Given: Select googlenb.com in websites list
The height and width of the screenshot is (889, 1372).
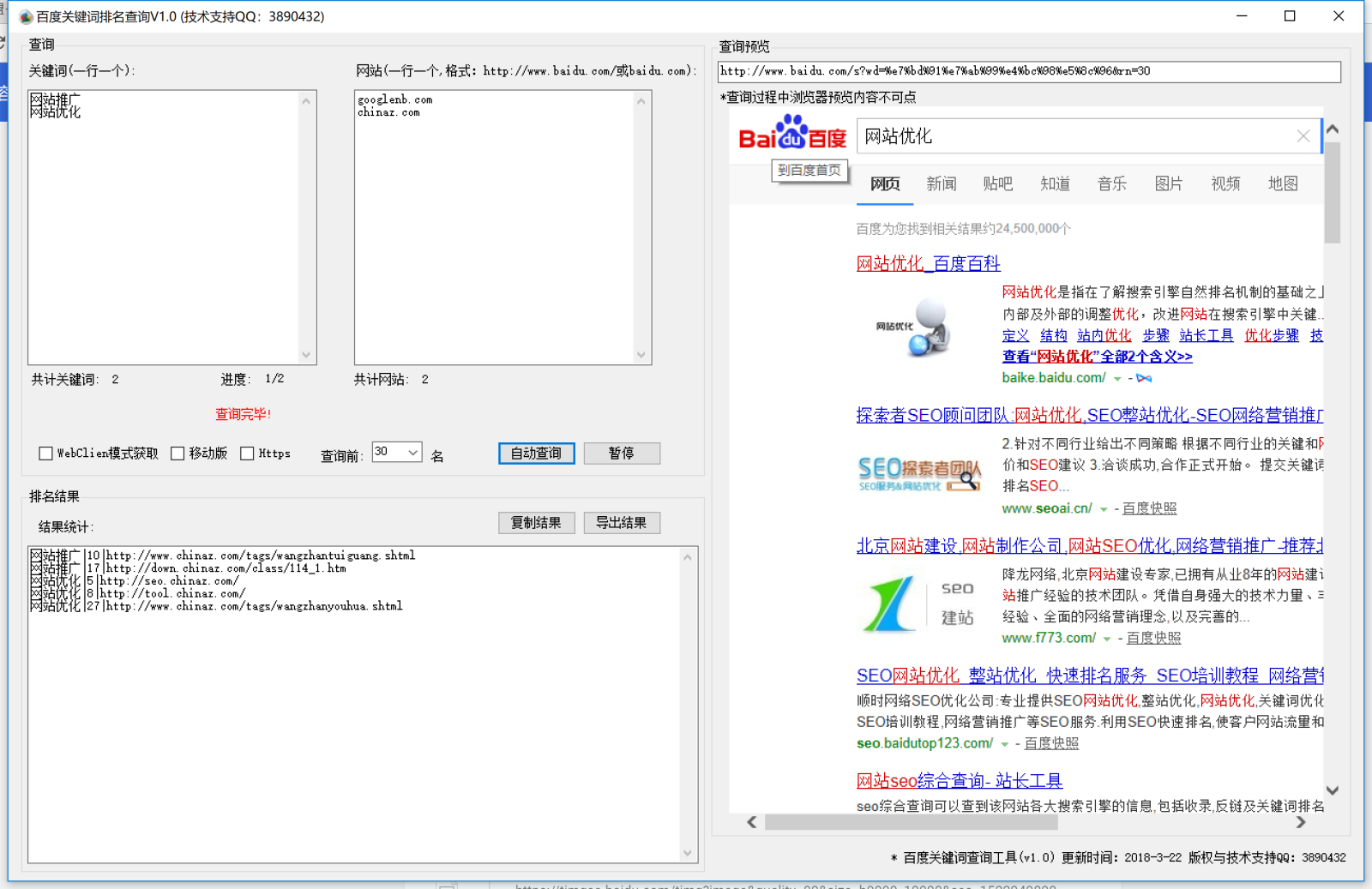Looking at the screenshot, I should (x=394, y=100).
